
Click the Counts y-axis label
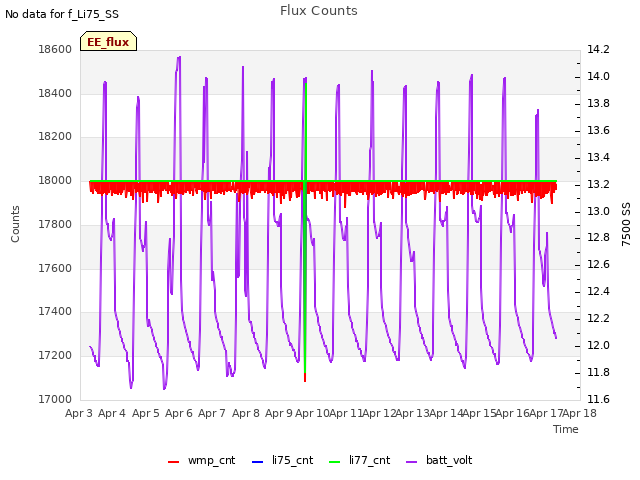point(15,224)
